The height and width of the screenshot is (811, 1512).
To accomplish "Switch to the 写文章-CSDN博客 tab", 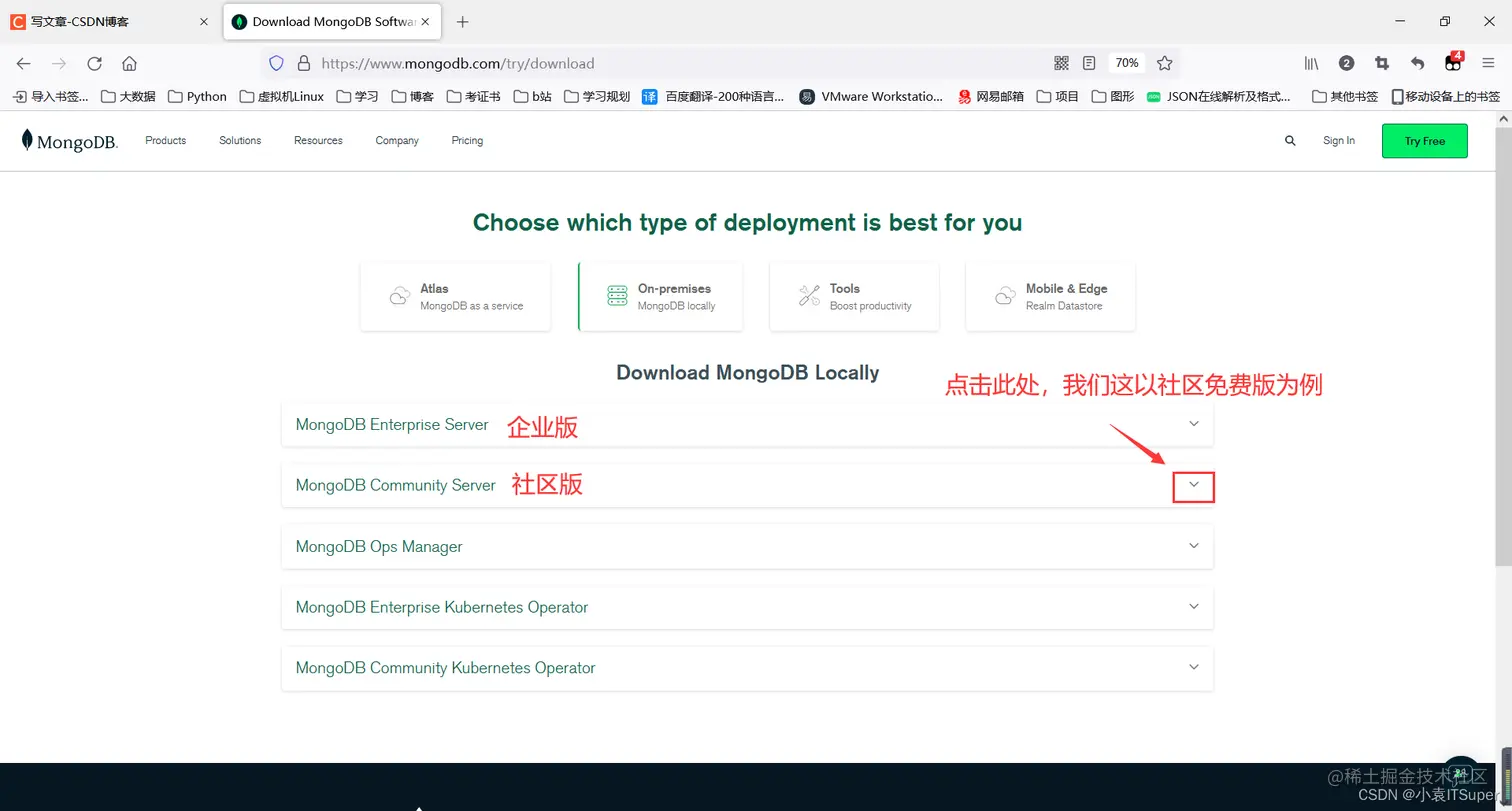I will point(110,21).
